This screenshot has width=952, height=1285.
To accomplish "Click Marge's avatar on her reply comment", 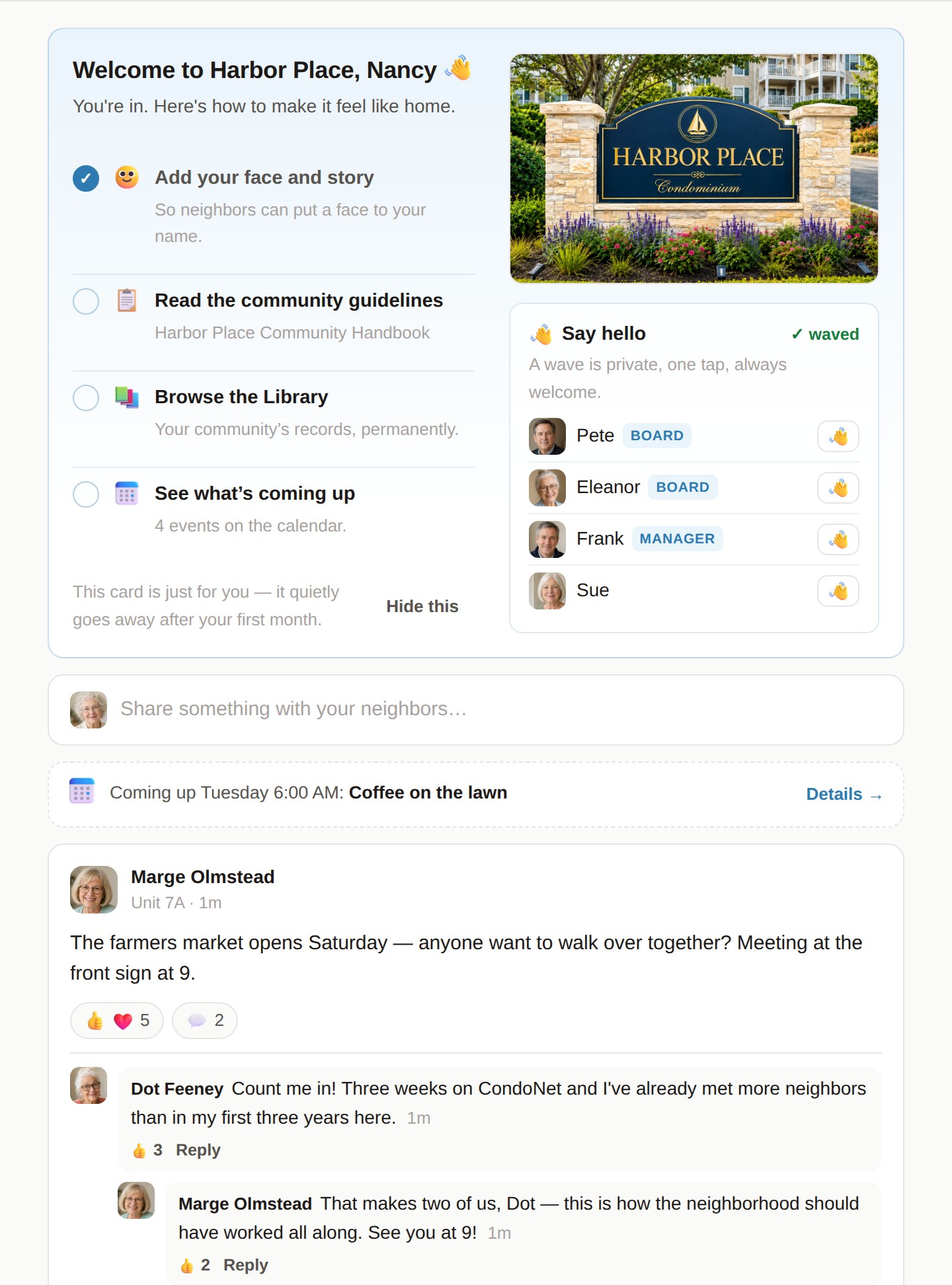I will tap(136, 1200).
